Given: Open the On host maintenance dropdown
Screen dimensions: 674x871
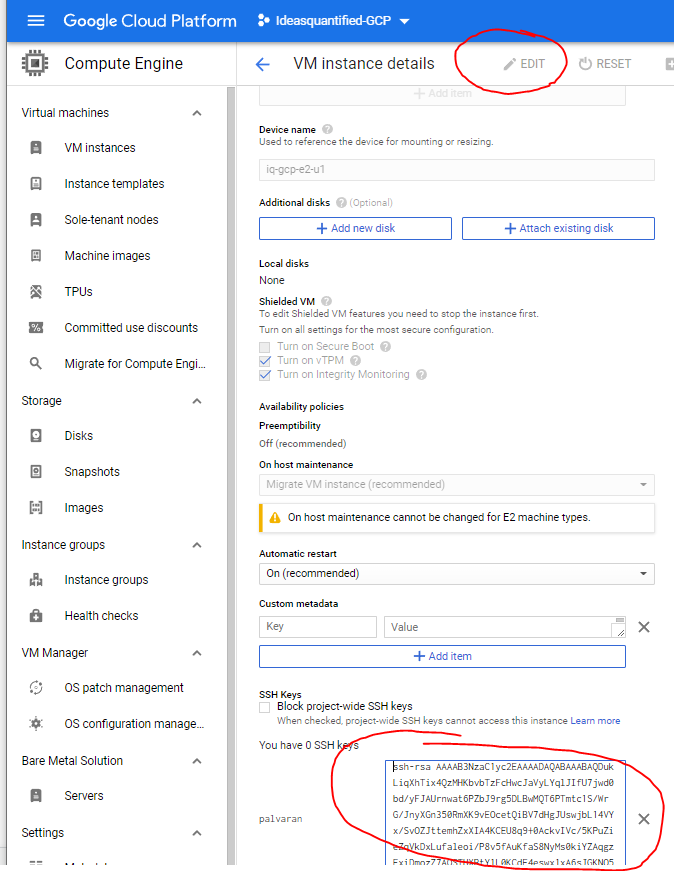Looking at the screenshot, I should coord(456,484).
